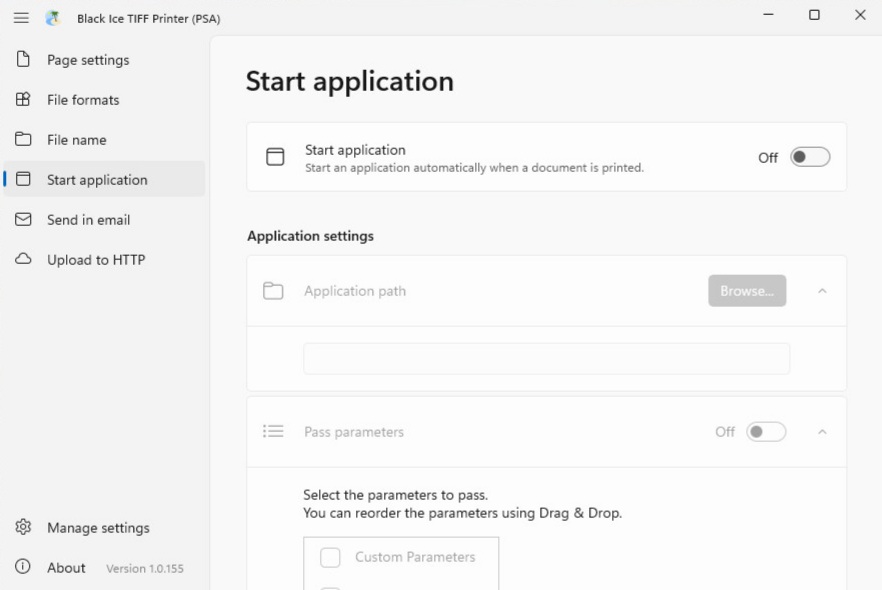The width and height of the screenshot is (882, 590).
Task: Click the folder icon beside Application path
Action: 273,291
